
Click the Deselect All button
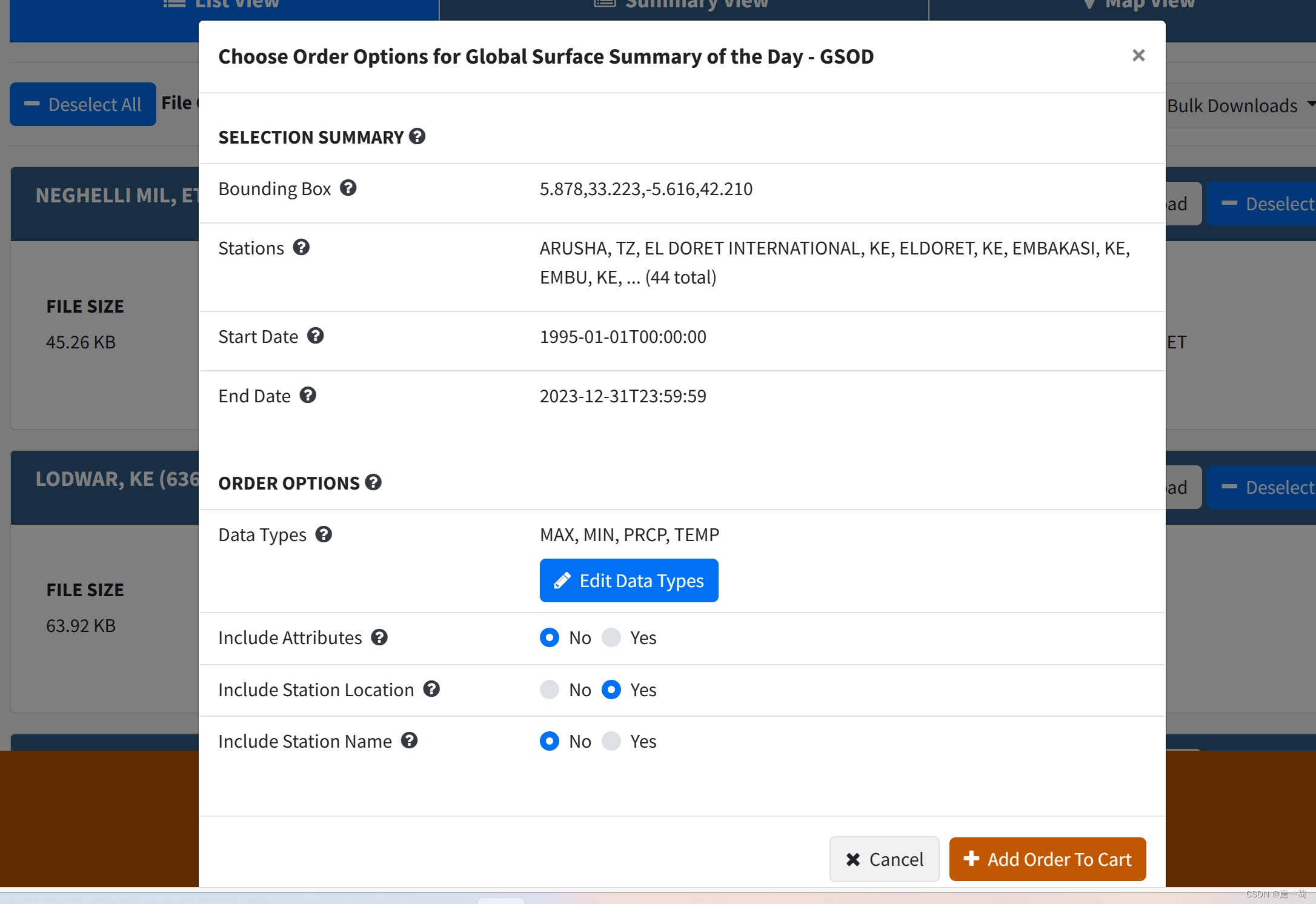pyautogui.click(x=83, y=104)
